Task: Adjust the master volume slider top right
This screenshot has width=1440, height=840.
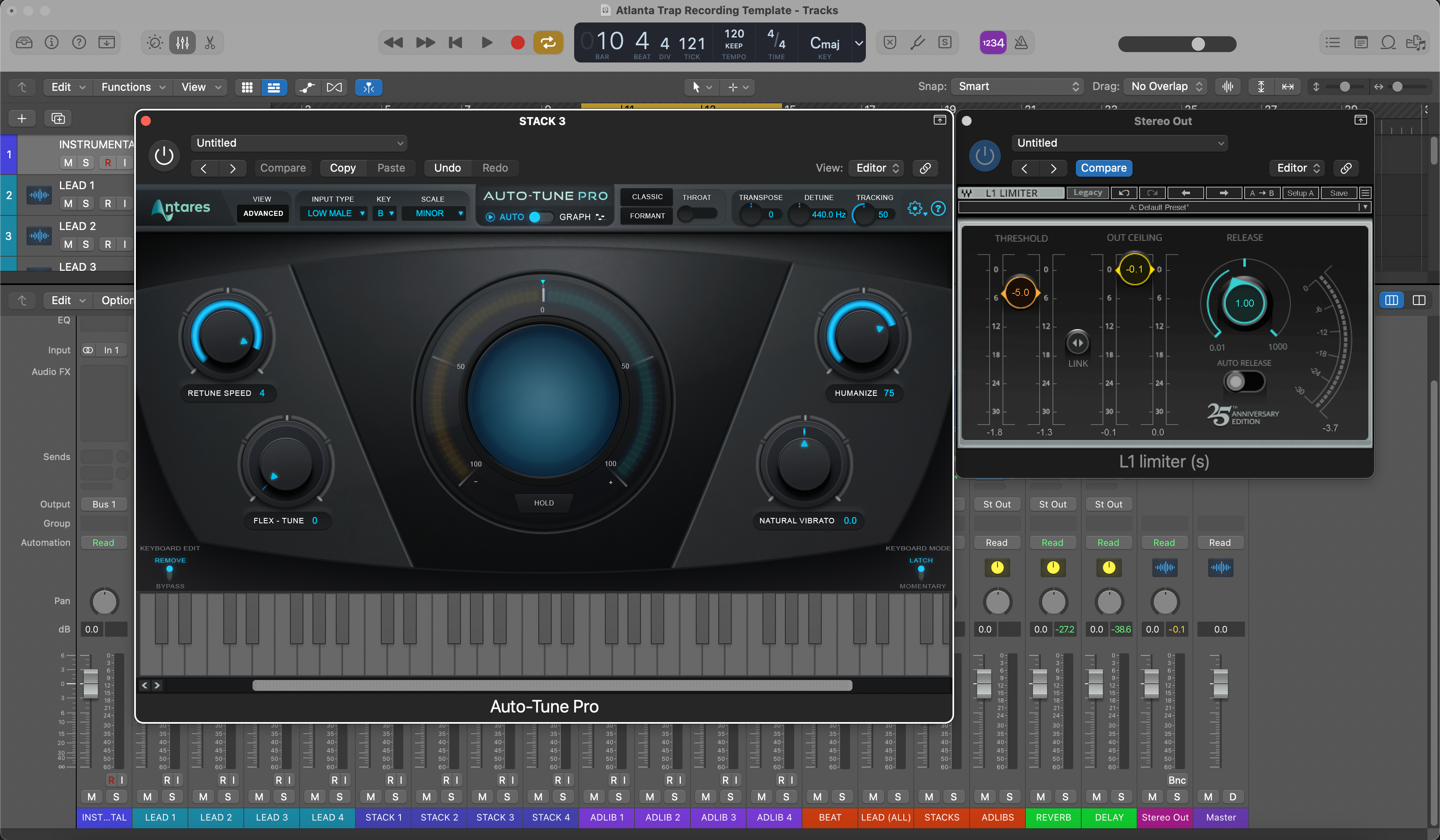Action: [1198, 44]
